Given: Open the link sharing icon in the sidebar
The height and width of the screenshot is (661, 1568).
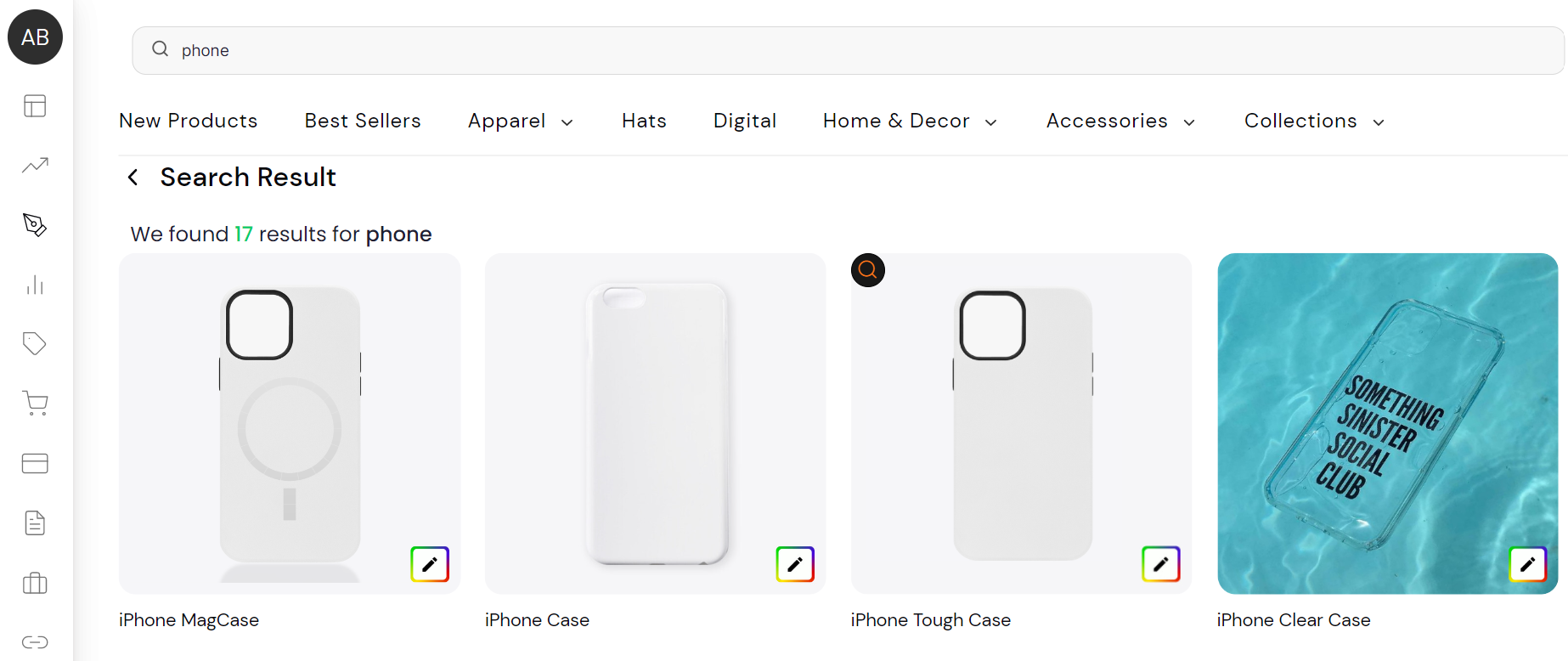Looking at the screenshot, I should [34, 641].
